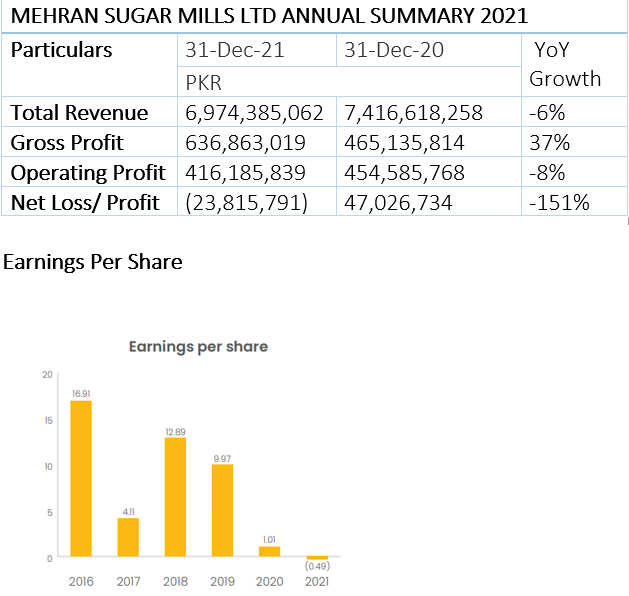629x596 pixels.
Task: Click the '(0.49)' data label
Action: (x=317, y=566)
